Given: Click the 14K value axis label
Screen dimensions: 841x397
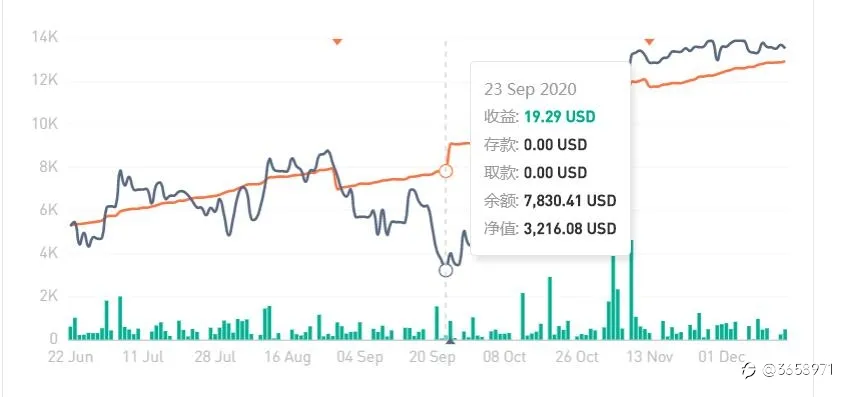Looking at the screenshot, I should coord(45,38).
